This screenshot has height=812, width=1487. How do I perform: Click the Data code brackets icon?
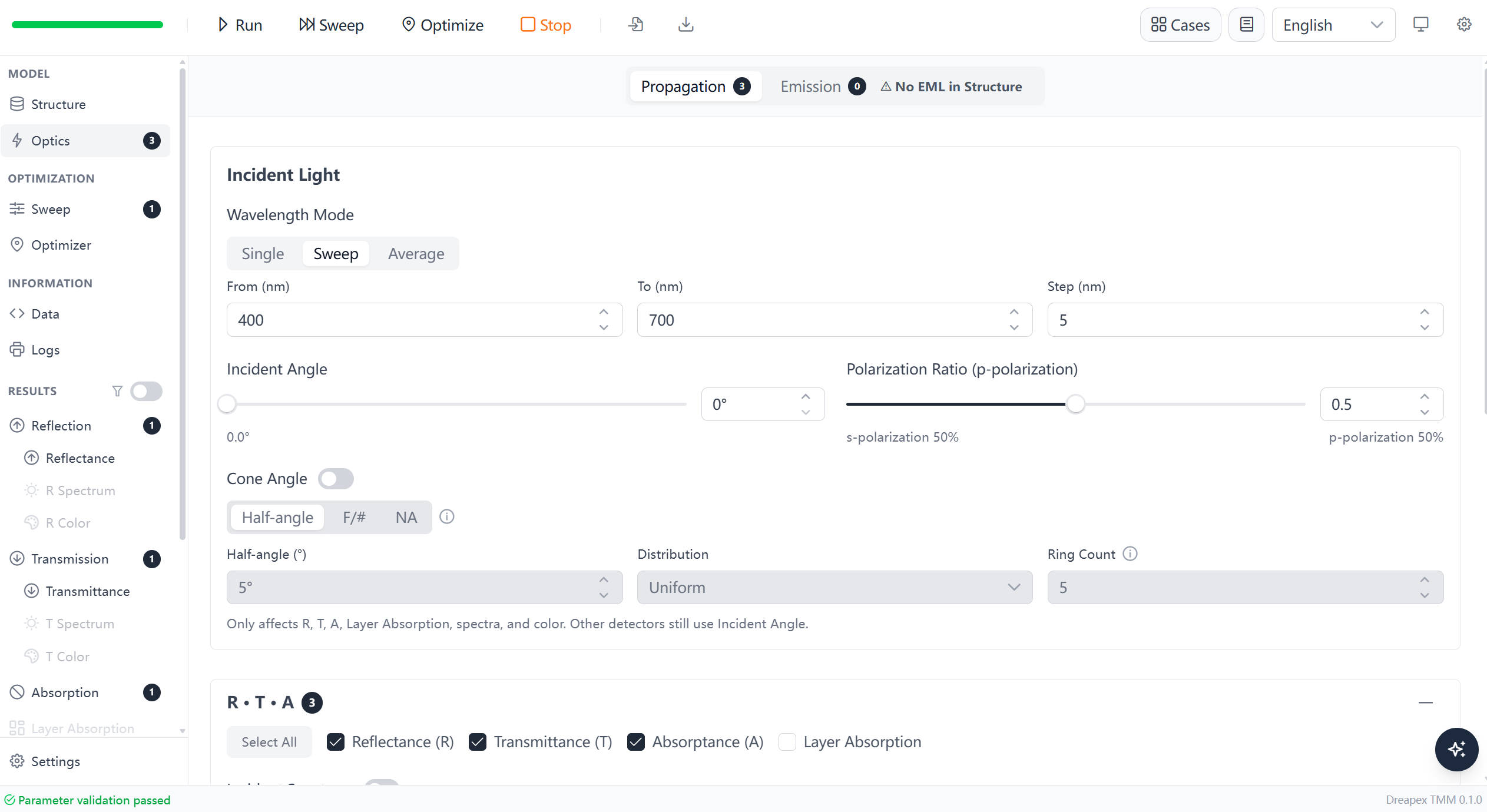pos(17,314)
